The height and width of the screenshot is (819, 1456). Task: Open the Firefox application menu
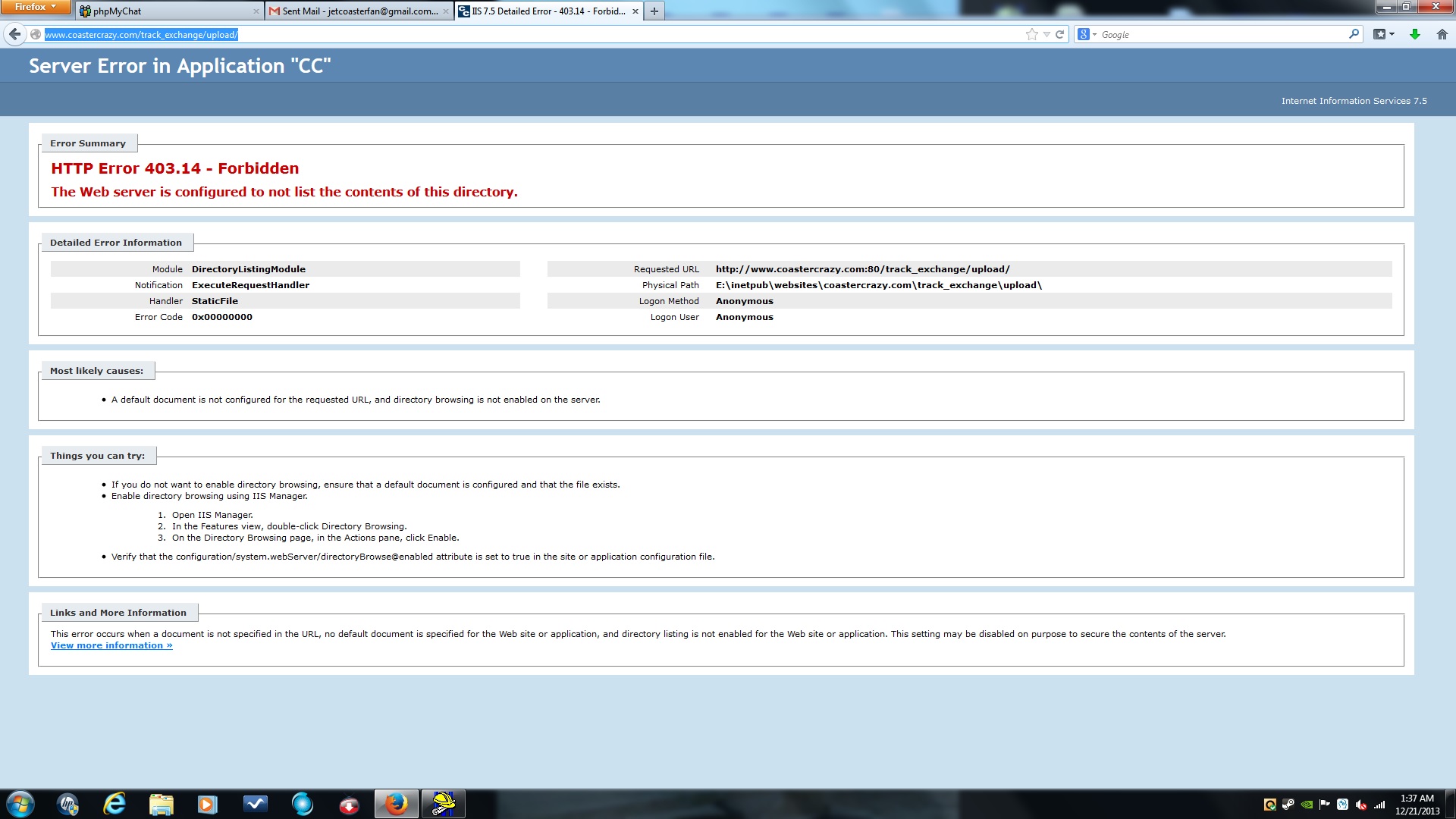(x=35, y=7)
